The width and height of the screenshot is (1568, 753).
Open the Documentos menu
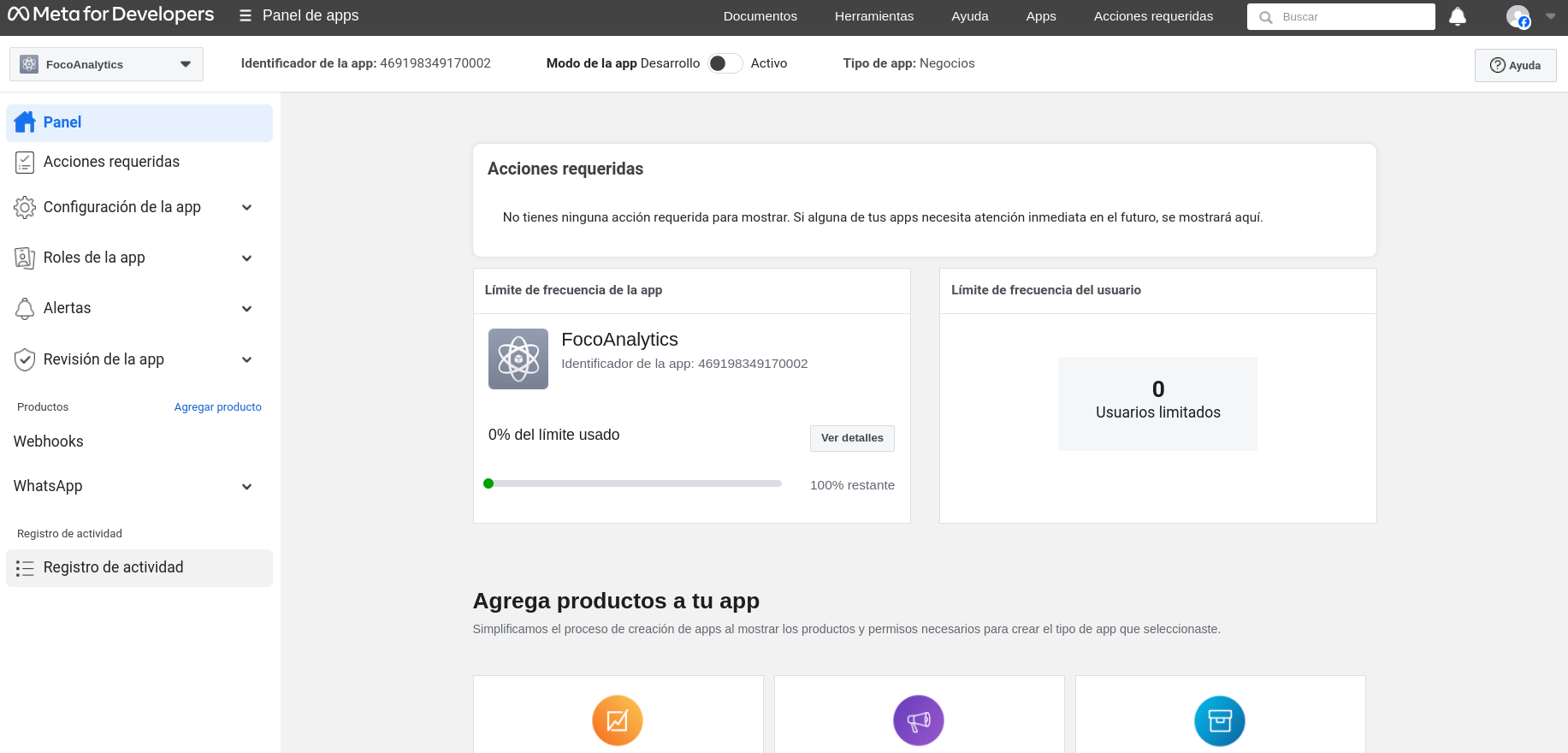pos(760,16)
